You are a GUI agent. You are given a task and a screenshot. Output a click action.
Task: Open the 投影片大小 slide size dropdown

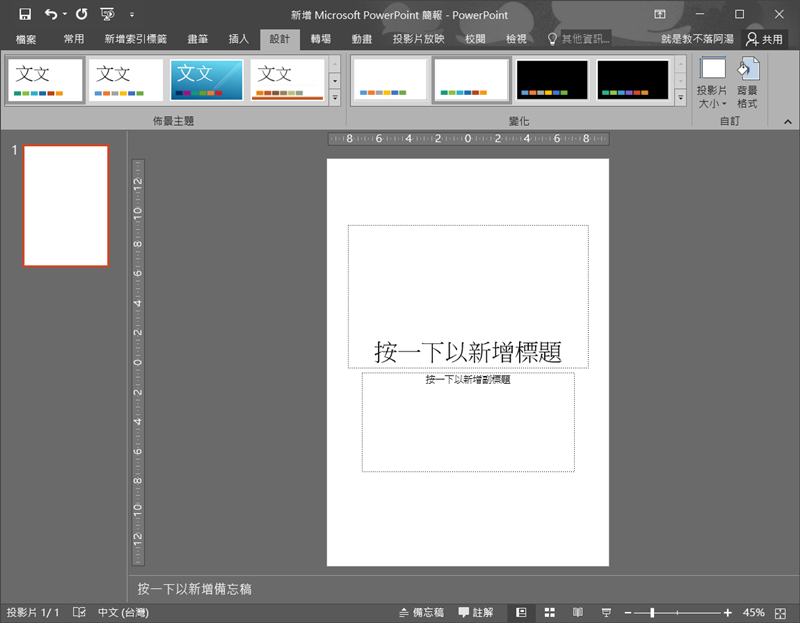coord(713,82)
